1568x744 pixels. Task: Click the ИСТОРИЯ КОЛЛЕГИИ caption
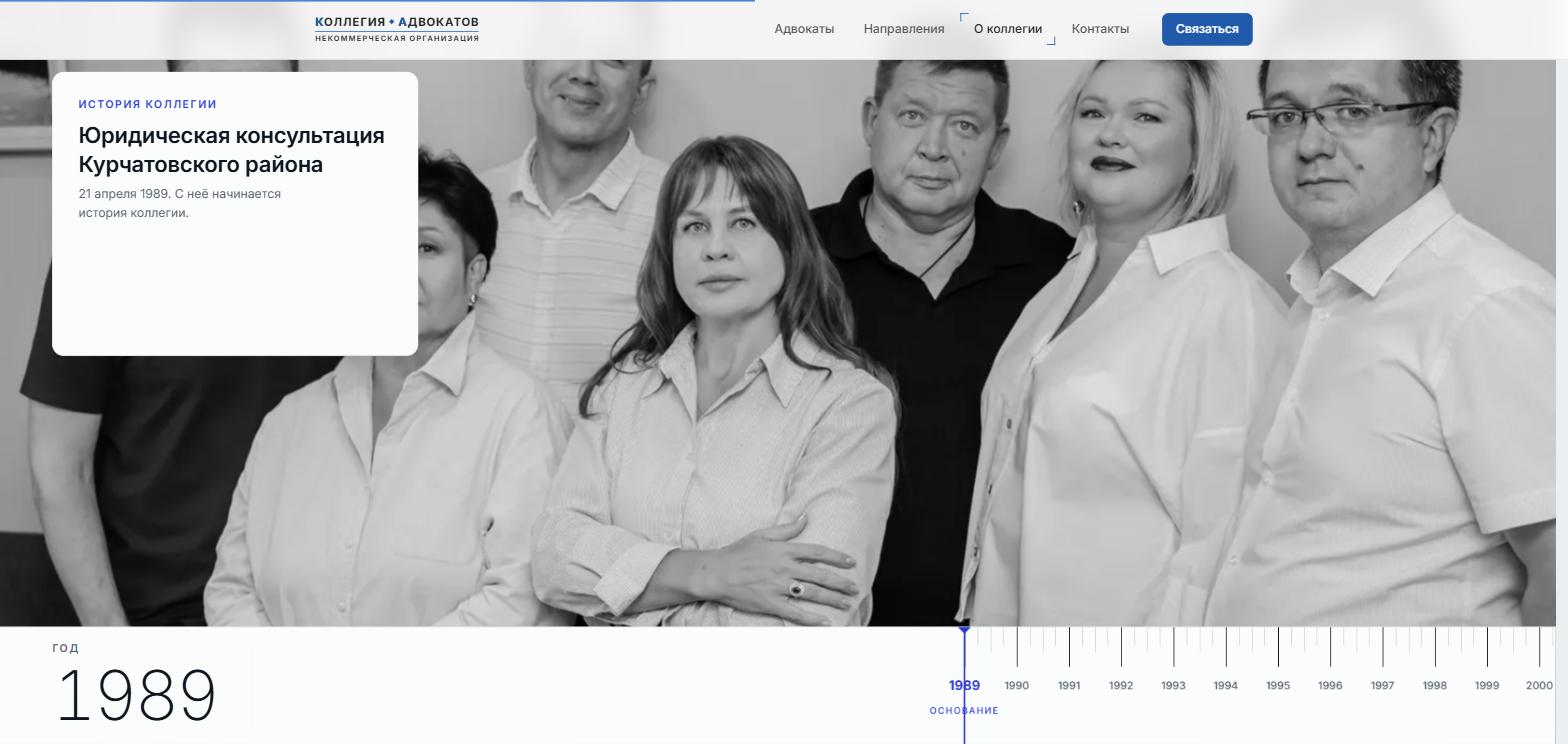click(x=148, y=104)
